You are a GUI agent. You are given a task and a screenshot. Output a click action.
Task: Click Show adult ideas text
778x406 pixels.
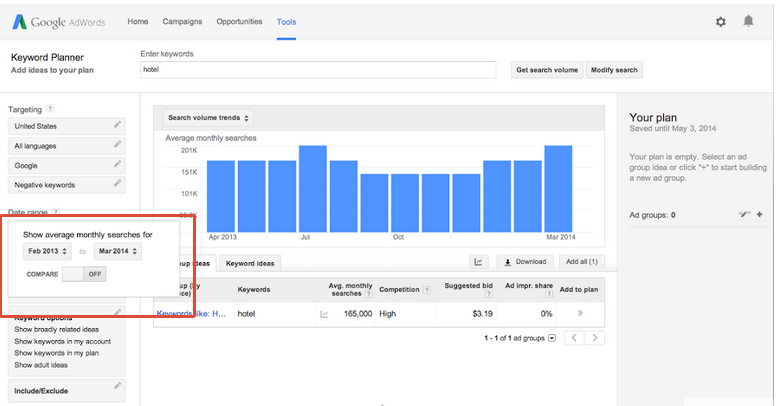(x=41, y=365)
